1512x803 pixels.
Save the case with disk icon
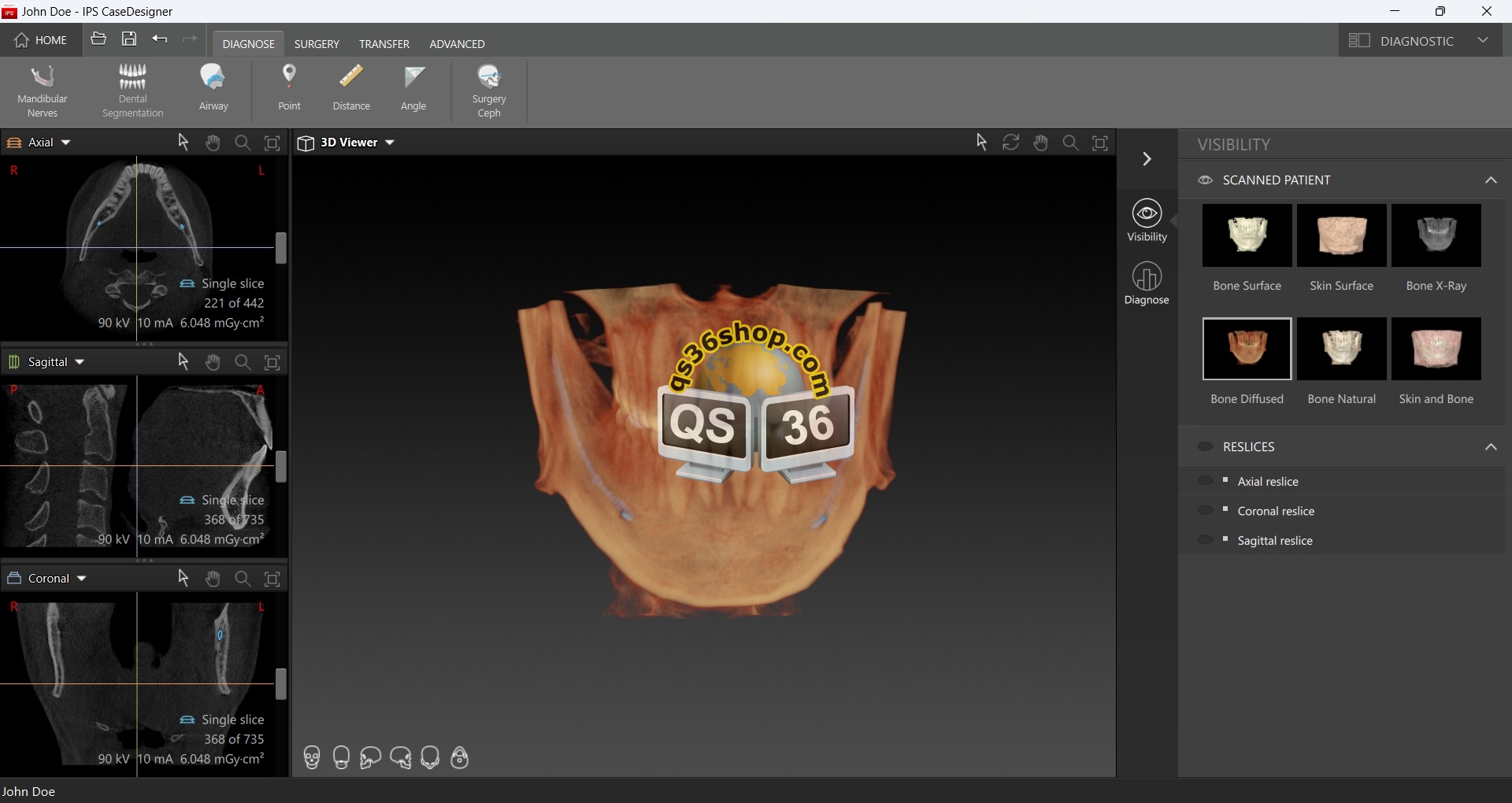[129, 39]
